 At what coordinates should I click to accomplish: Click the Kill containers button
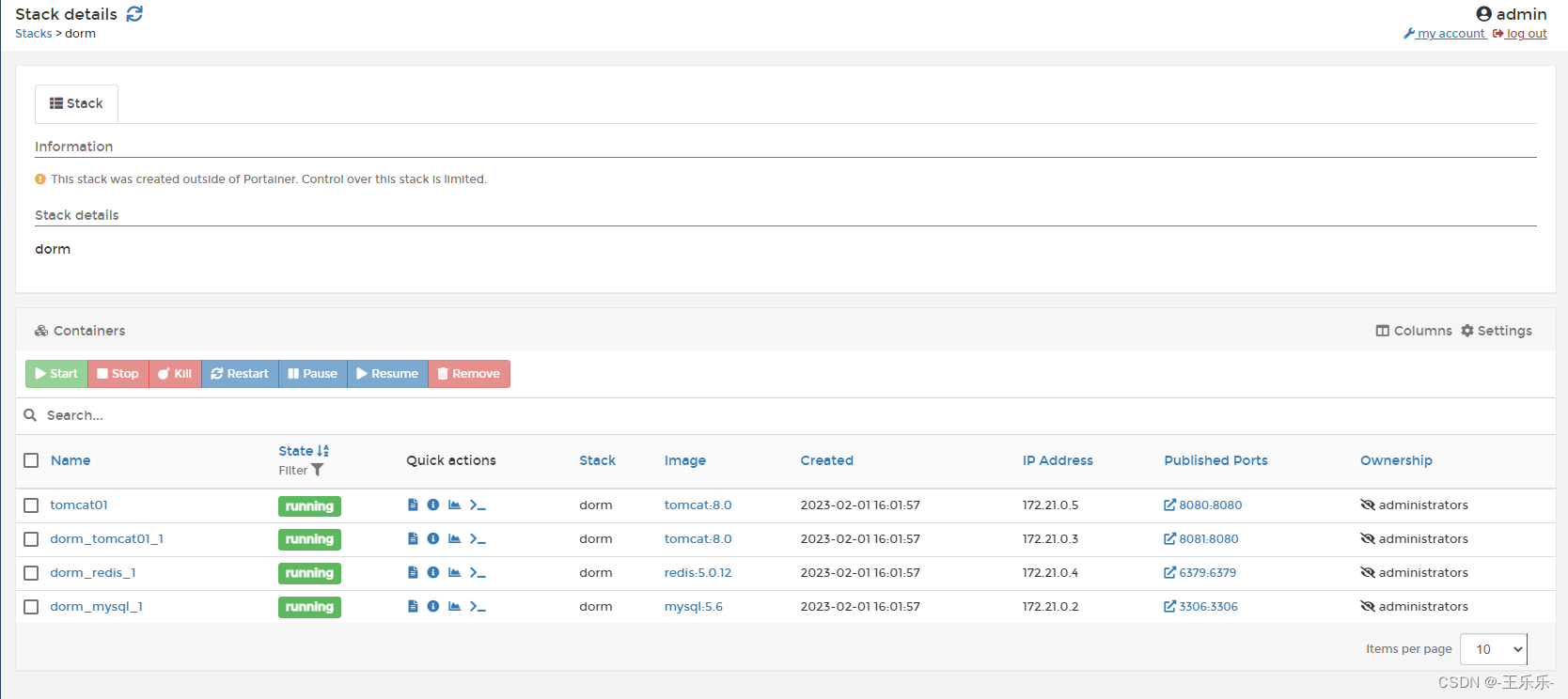(x=175, y=374)
